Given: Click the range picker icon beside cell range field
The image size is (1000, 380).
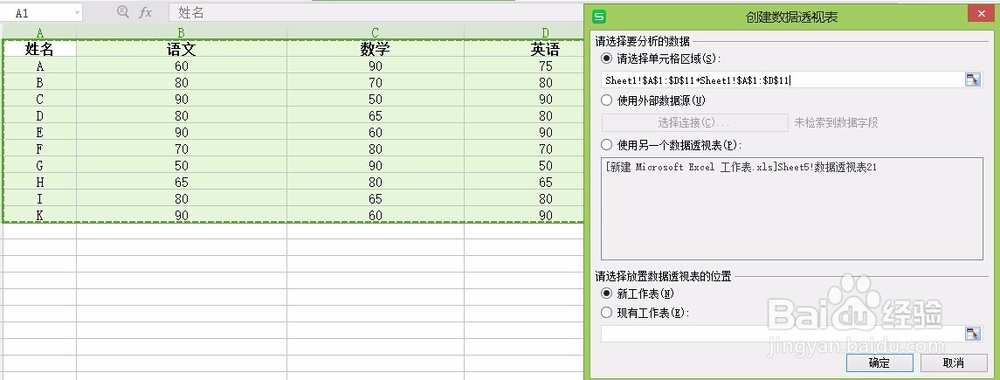Looking at the screenshot, I should pos(973,80).
